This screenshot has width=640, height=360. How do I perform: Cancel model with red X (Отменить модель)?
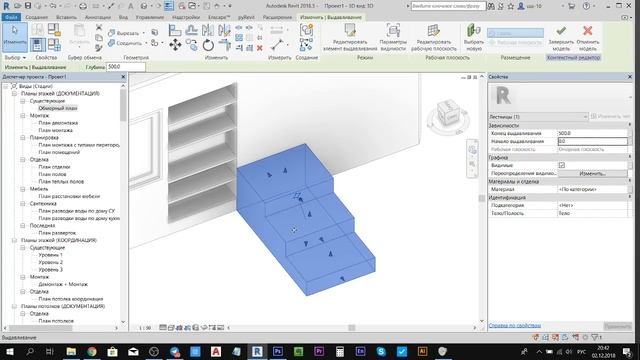click(588, 37)
